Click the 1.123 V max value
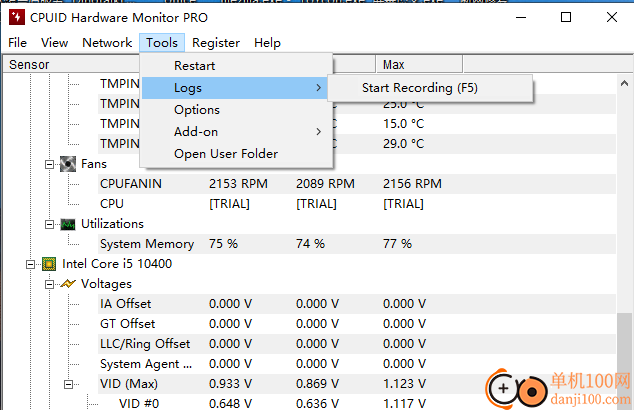Screen dimensions: 634x410 (404, 384)
